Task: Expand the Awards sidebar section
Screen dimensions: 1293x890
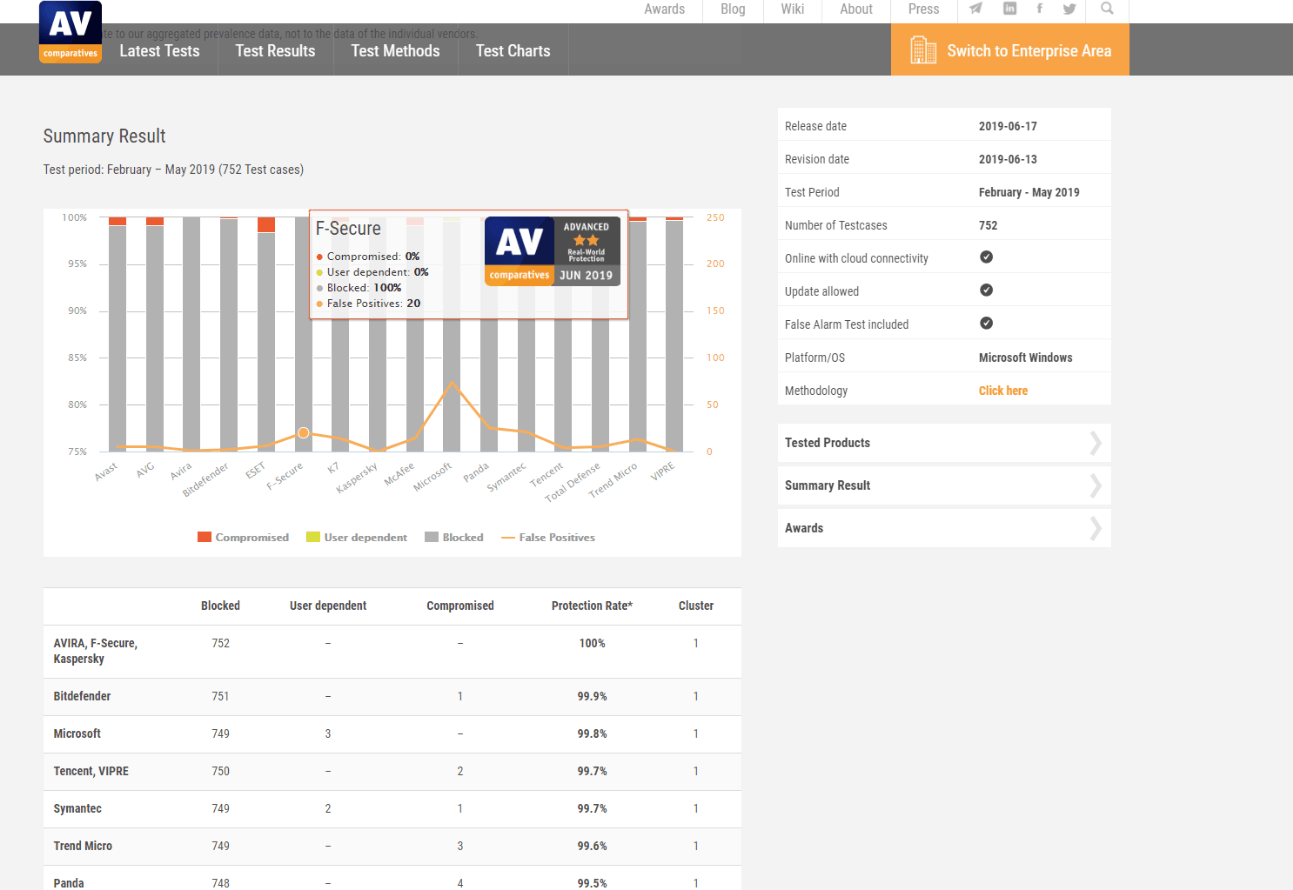Action: (944, 528)
